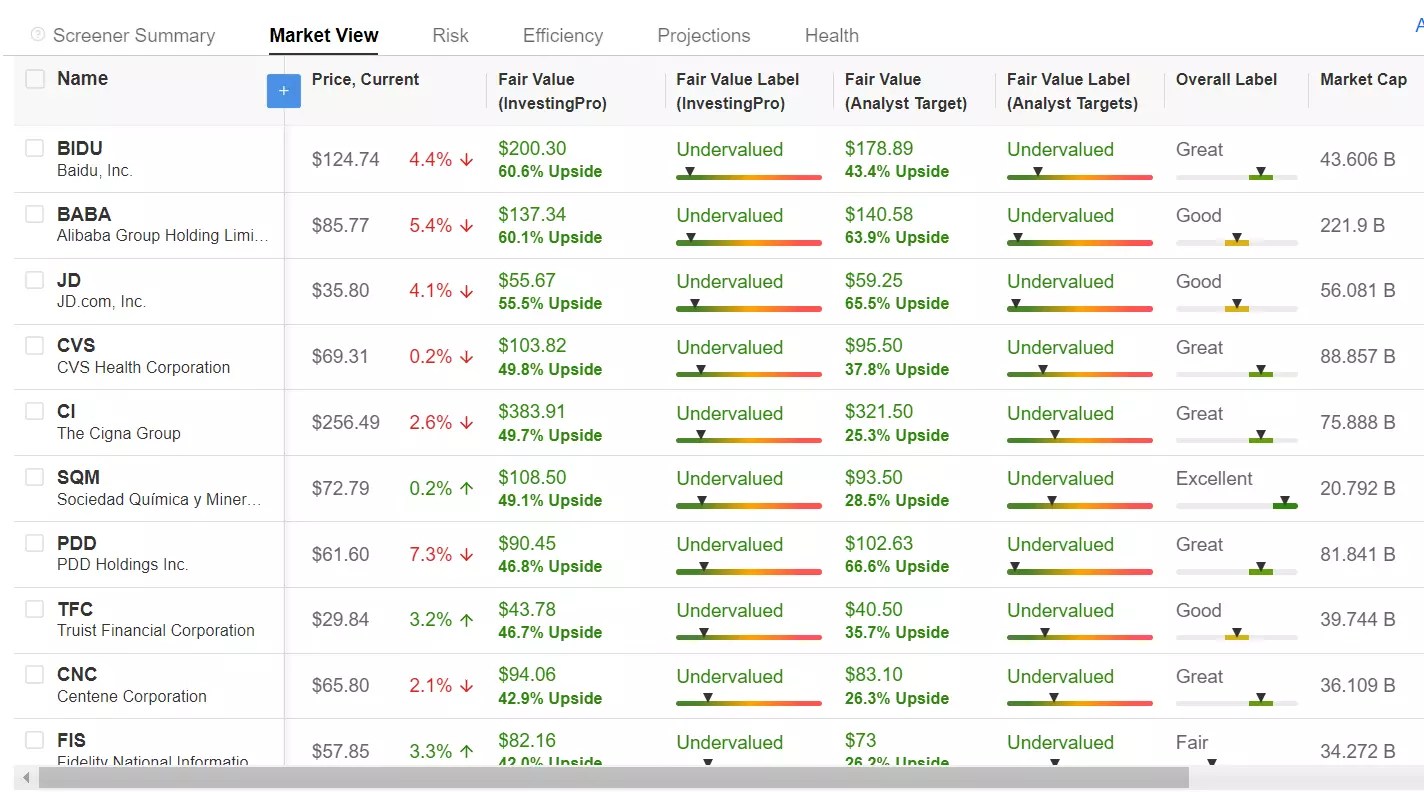Click the Great overall label for CI
This screenshot has width=1424, height=792.
(1199, 413)
